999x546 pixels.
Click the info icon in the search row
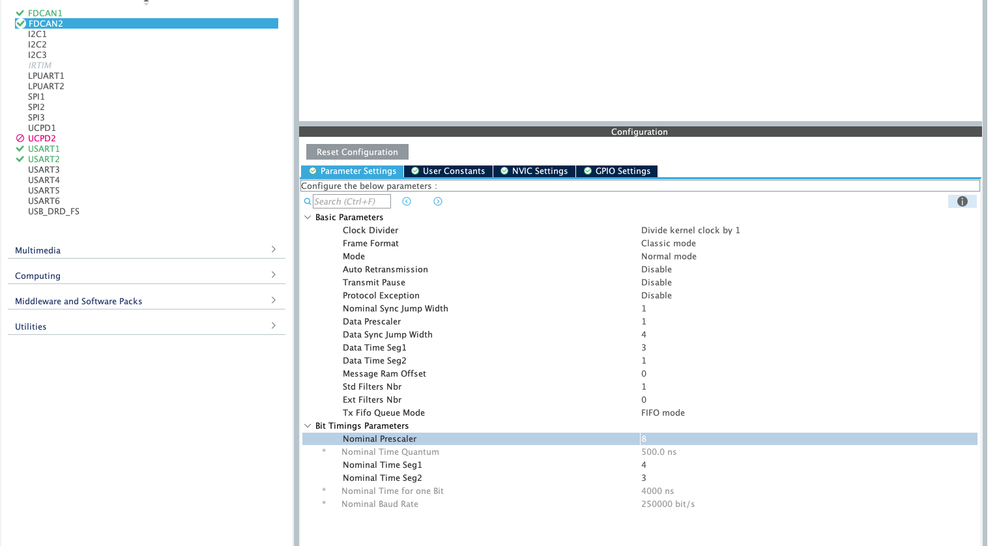click(x=962, y=201)
